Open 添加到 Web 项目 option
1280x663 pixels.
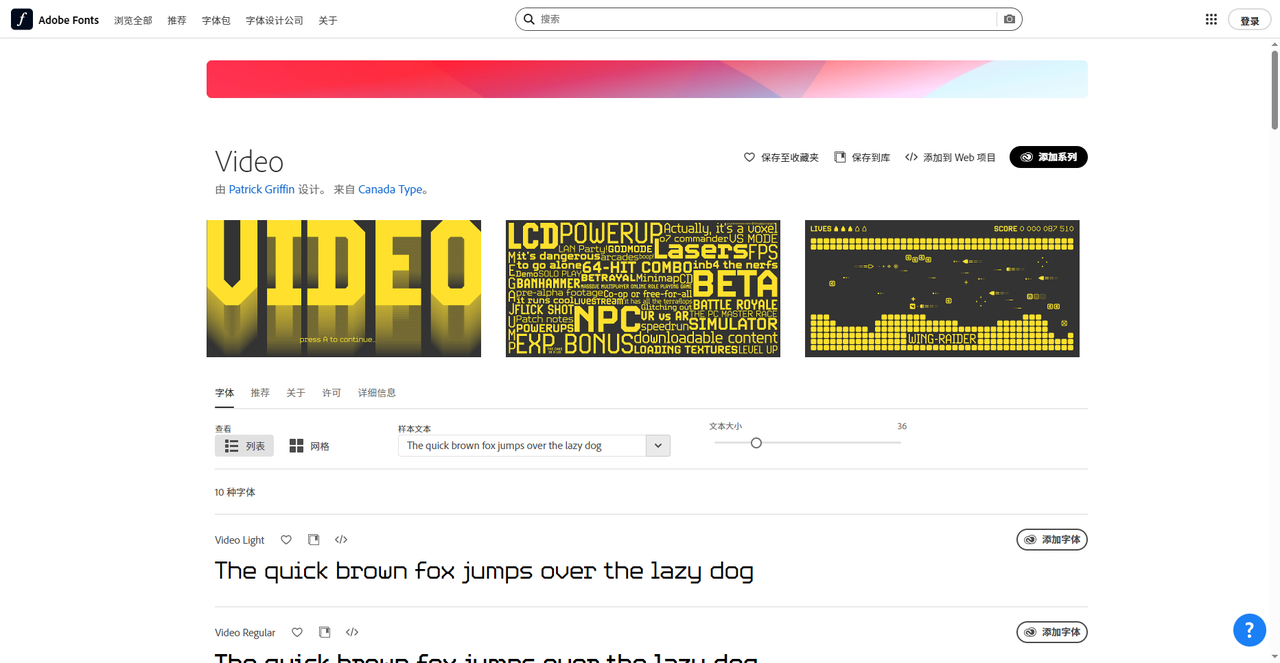click(950, 157)
